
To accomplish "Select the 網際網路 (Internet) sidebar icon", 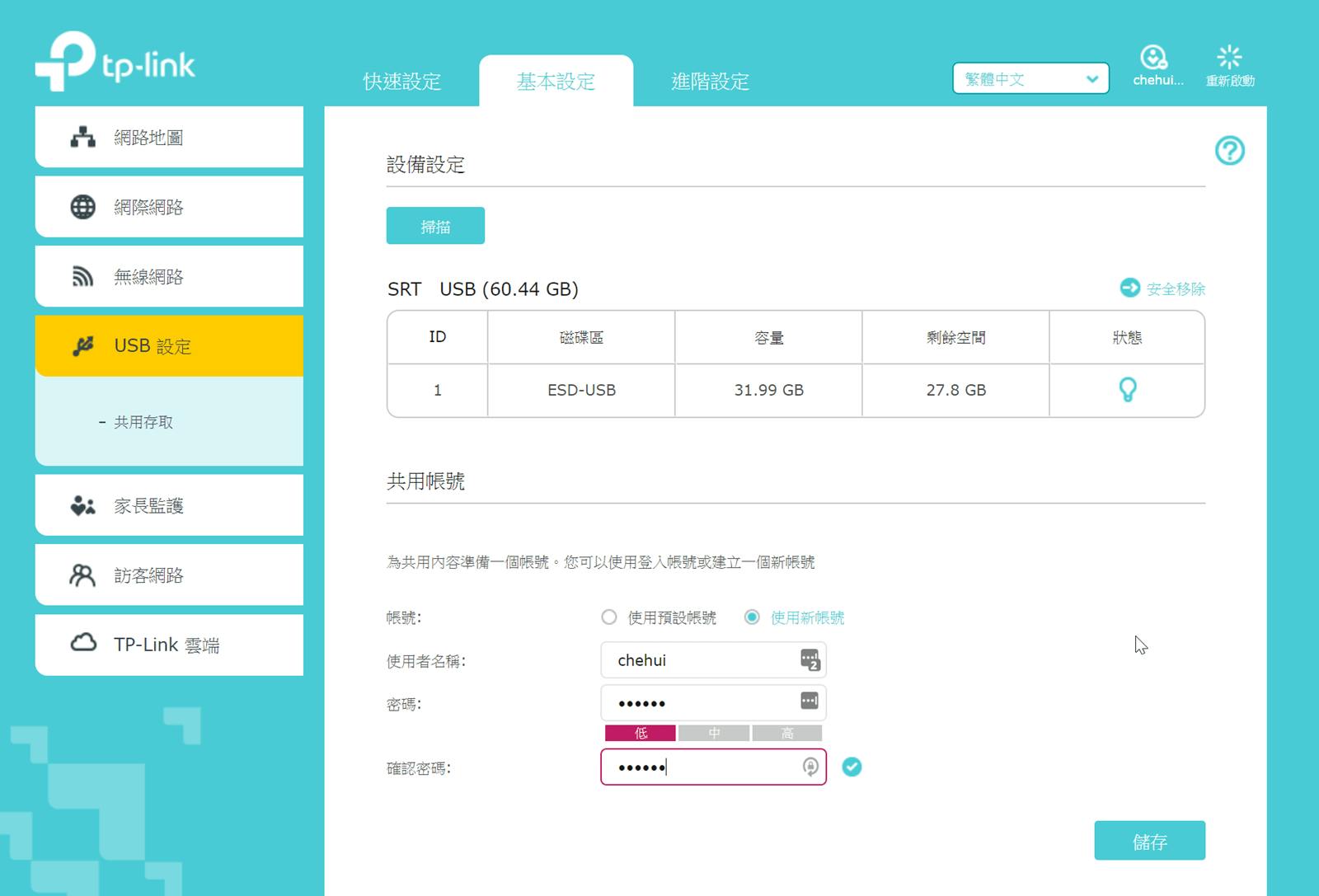I will click(x=82, y=207).
